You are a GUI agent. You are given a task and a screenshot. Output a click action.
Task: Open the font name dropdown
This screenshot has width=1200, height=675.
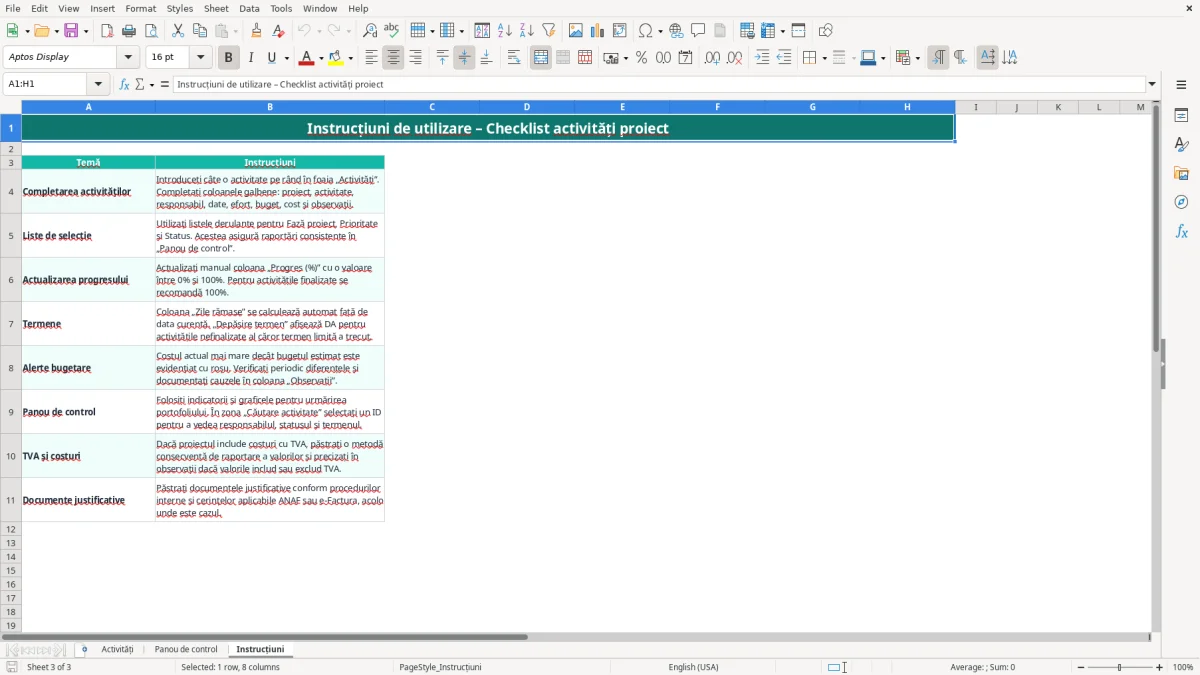[x=129, y=58]
